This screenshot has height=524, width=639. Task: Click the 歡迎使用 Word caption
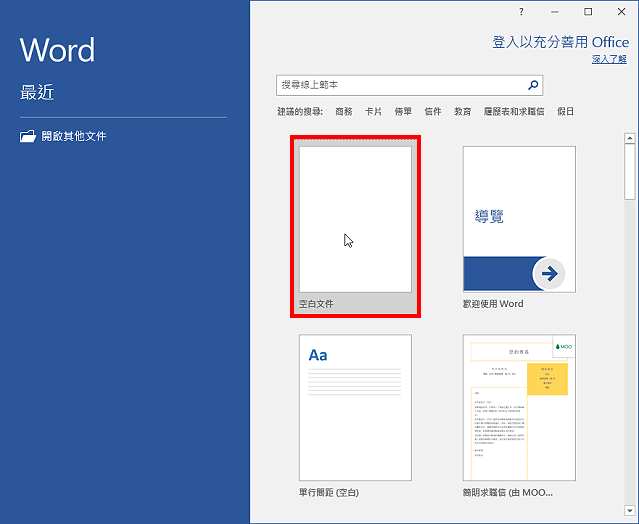click(x=493, y=304)
